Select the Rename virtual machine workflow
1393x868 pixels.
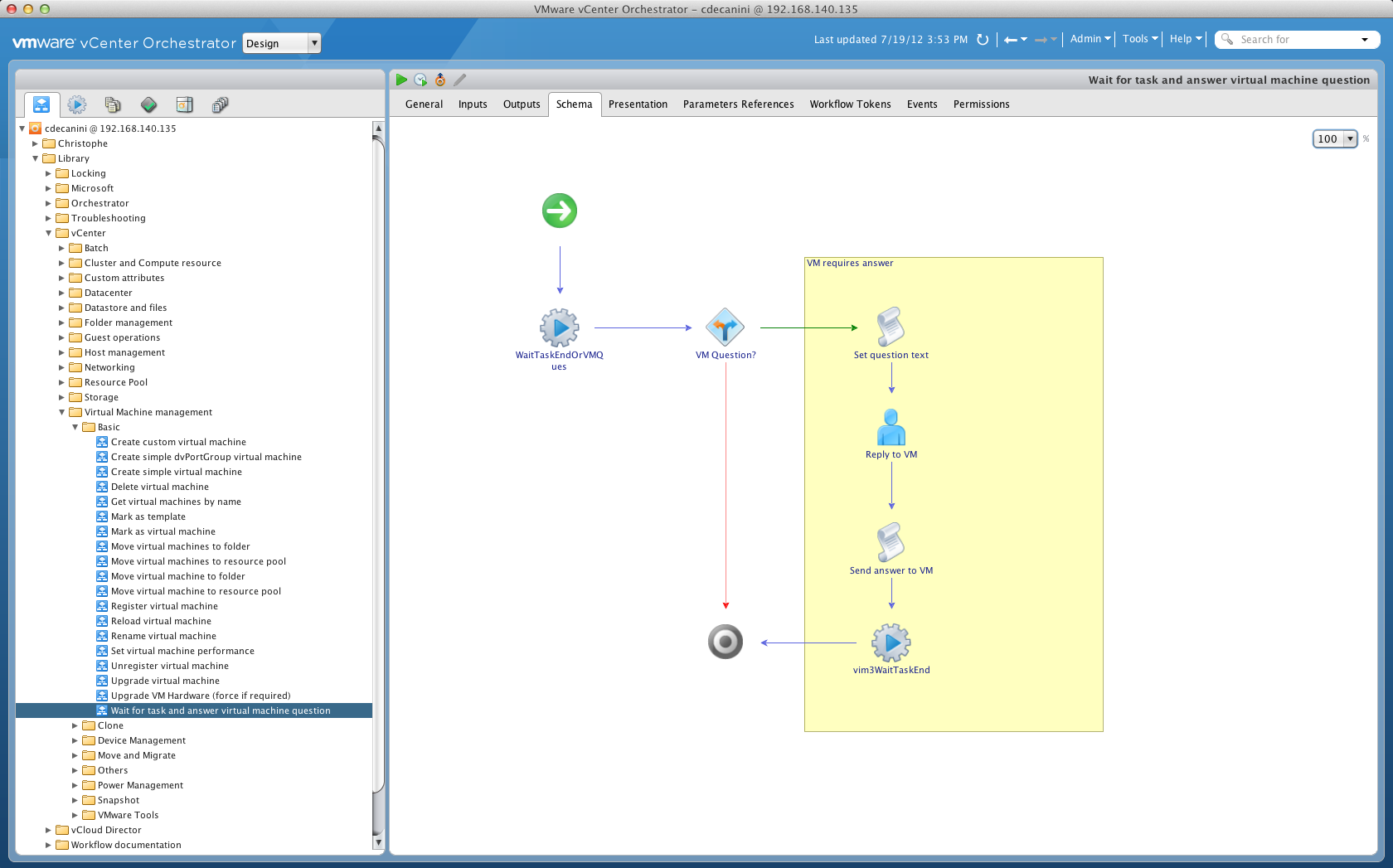(x=163, y=636)
